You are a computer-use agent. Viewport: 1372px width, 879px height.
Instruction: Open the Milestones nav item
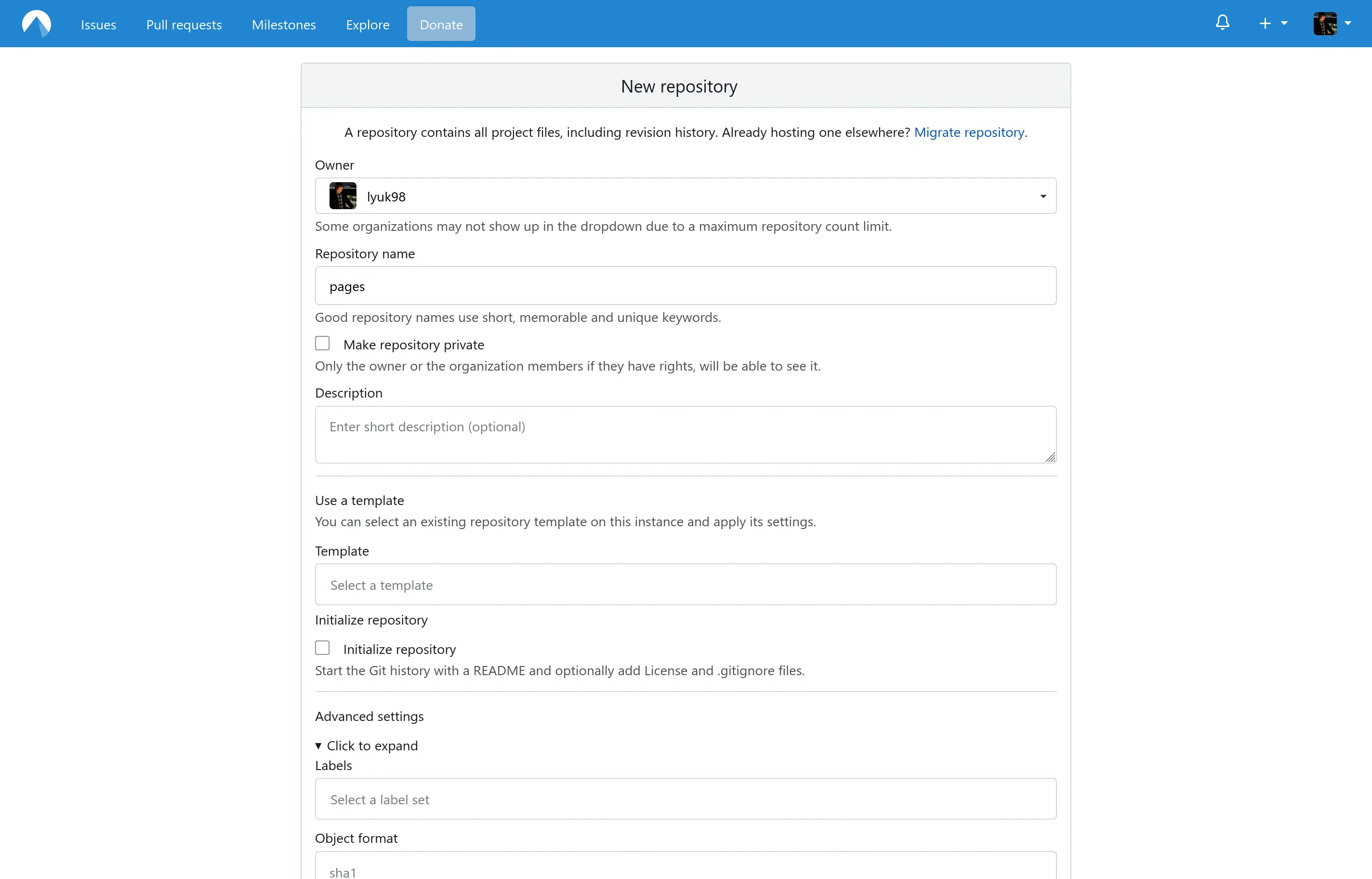pyautogui.click(x=284, y=25)
